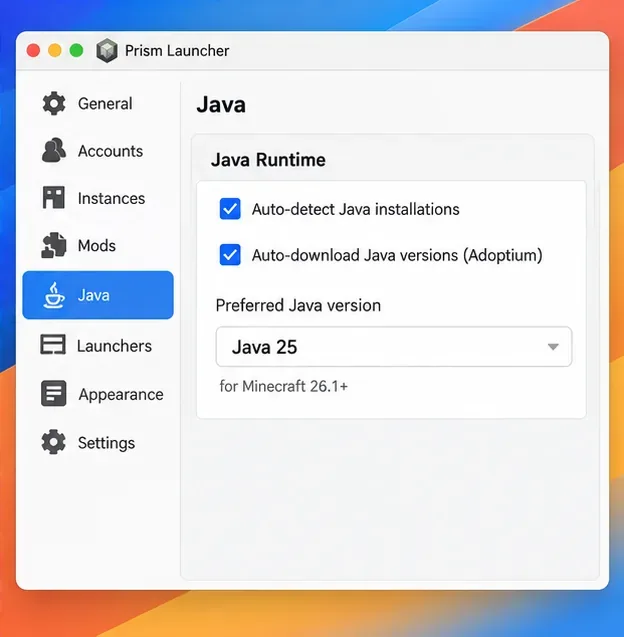Click the Instances building icon
624x637 pixels.
click(54, 198)
